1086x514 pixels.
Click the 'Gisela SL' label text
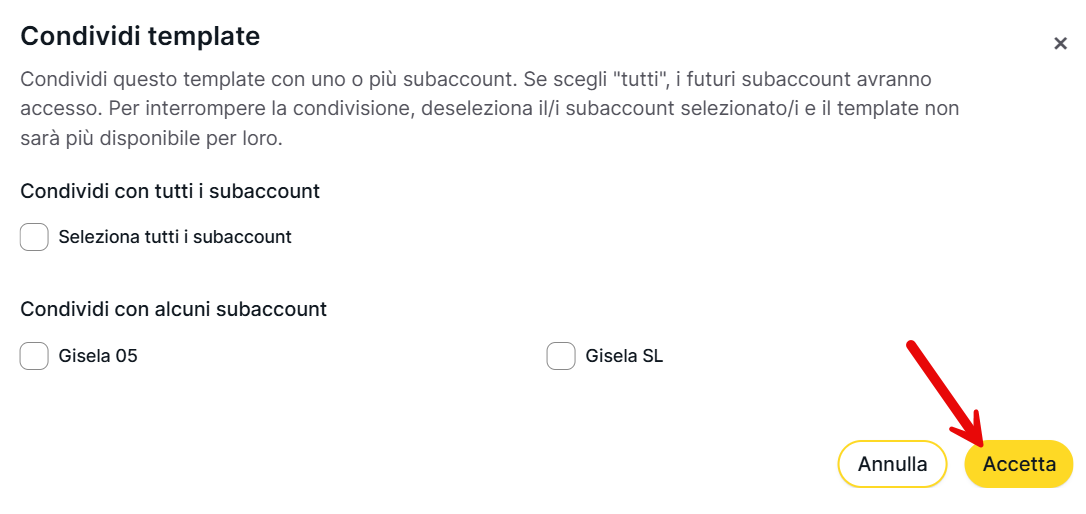point(624,356)
